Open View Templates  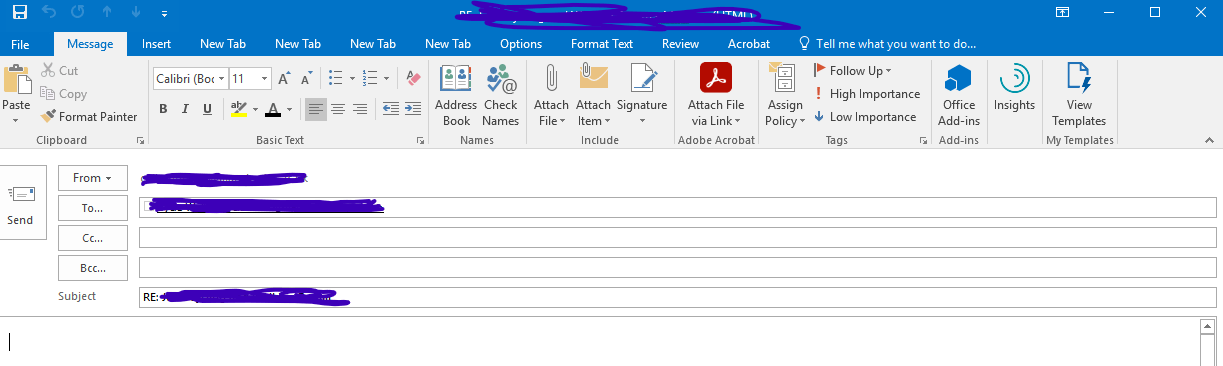pyautogui.click(x=1079, y=96)
